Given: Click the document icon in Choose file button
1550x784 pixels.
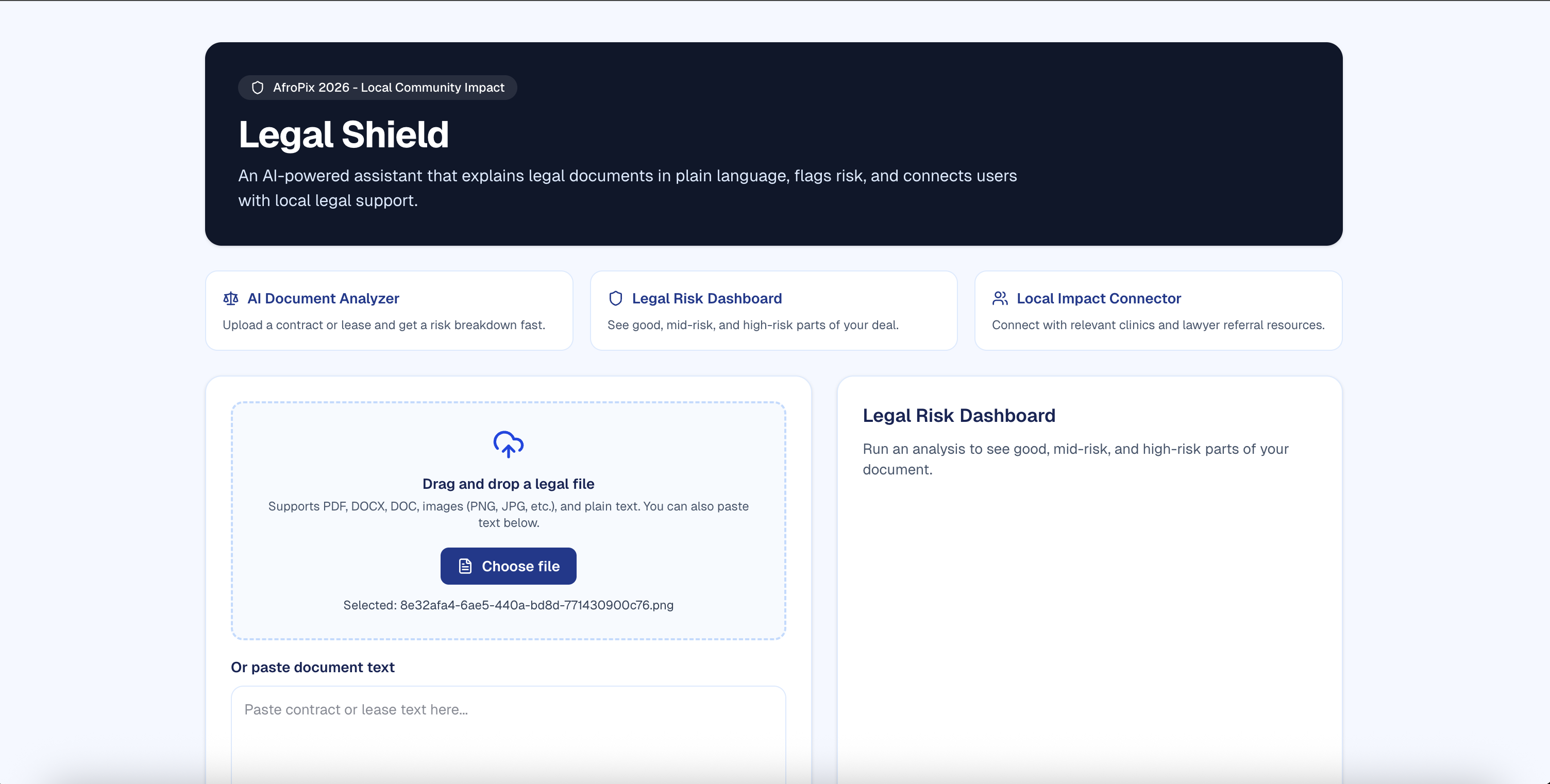Looking at the screenshot, I should click(465, 566).
